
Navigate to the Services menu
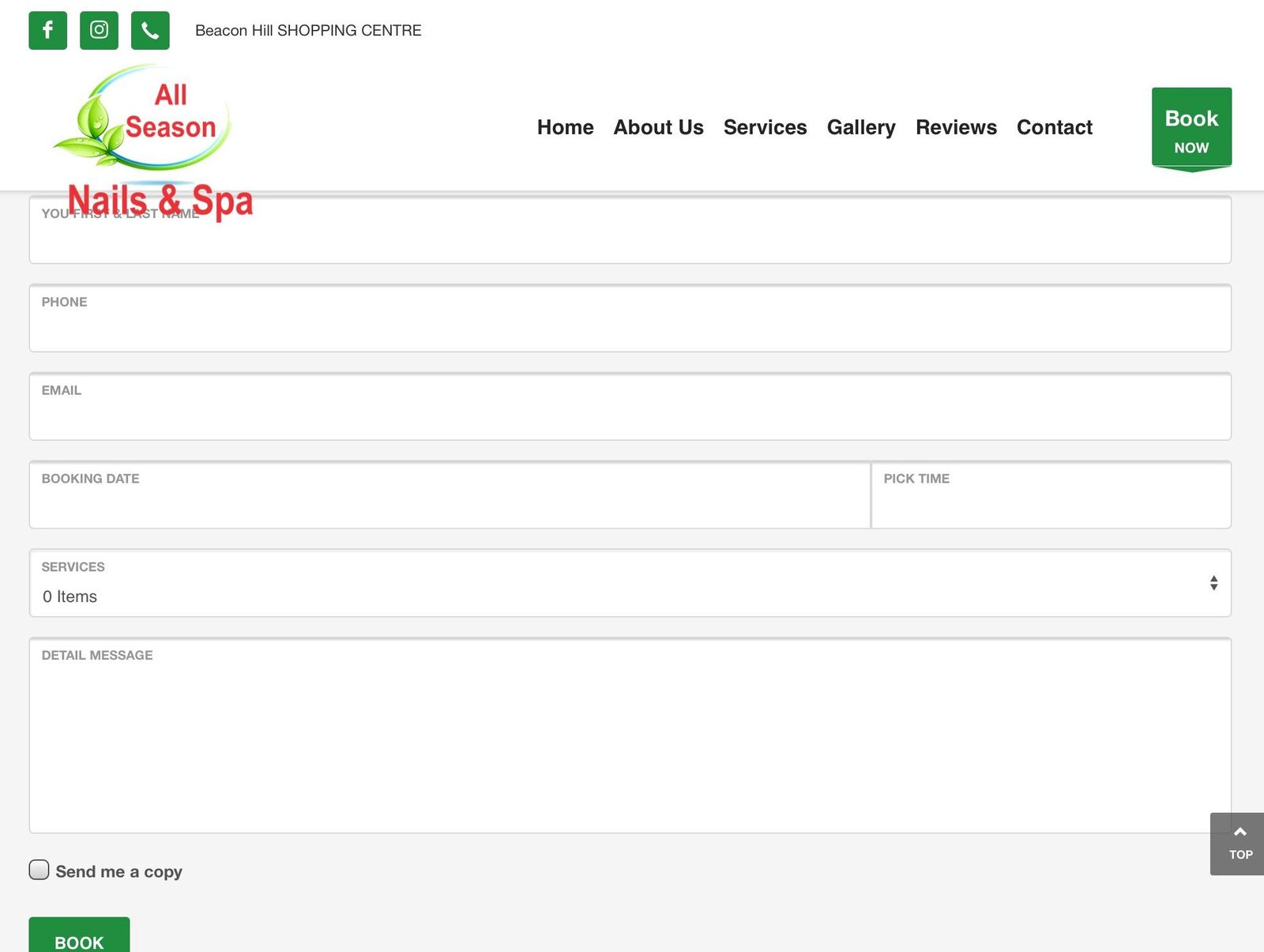[765, 127]
